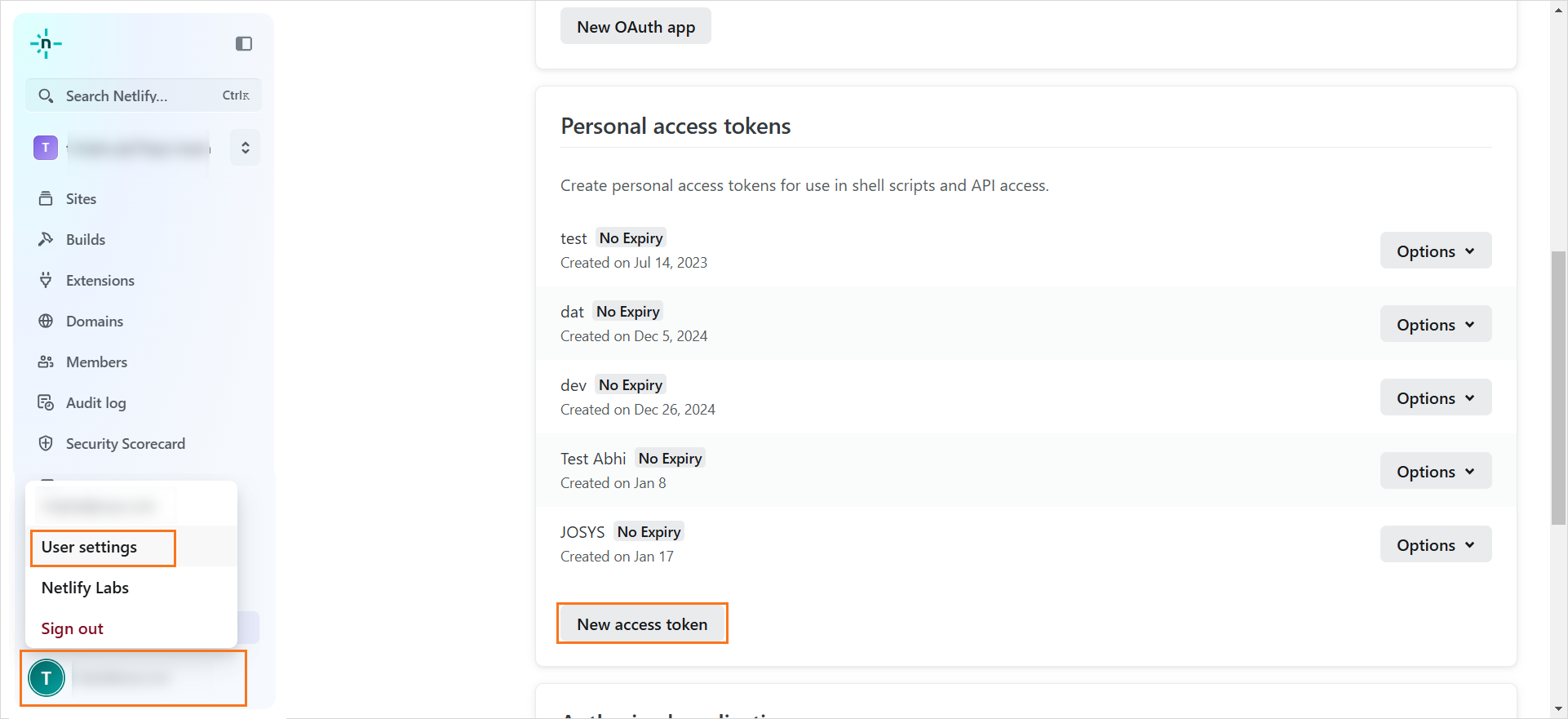Open Options for the JOSYS token
Viewport: 1568px width, 719px height.
click(x=1436, y=544)
